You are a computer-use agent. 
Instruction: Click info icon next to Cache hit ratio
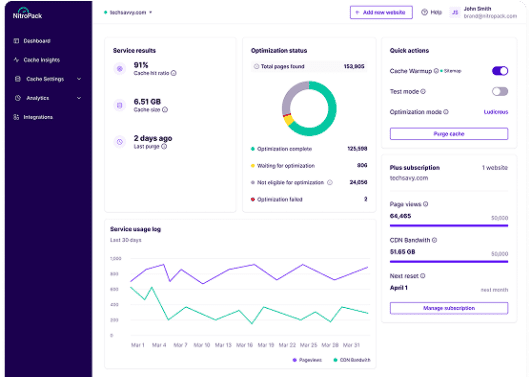[173, 73]
